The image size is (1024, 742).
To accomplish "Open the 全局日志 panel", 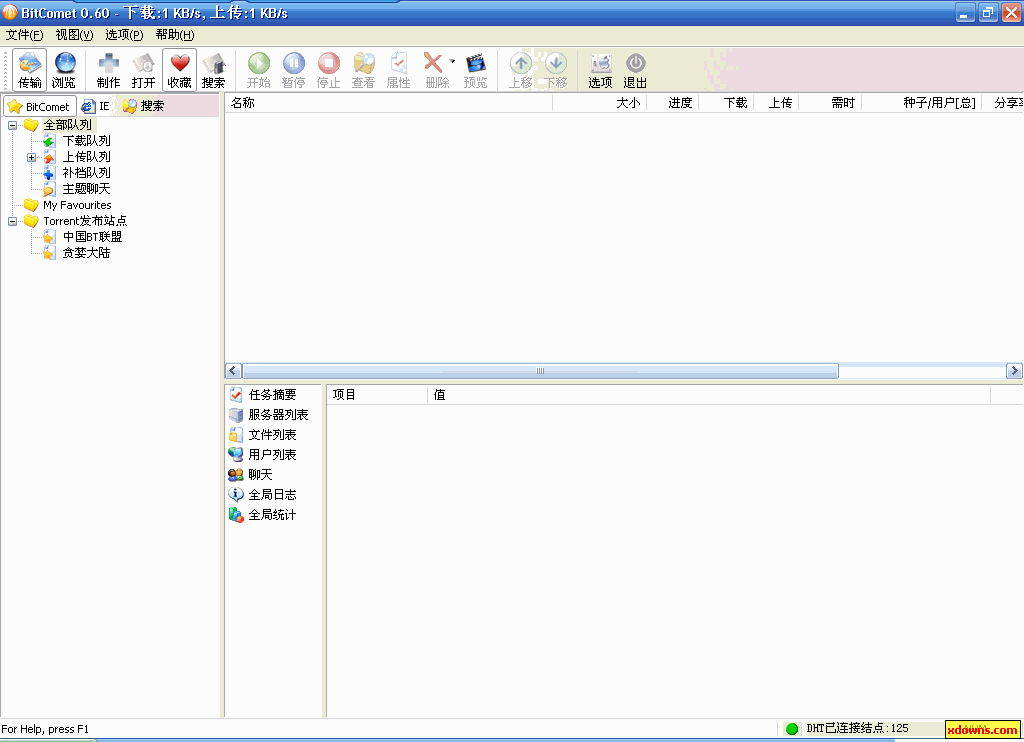I will [x=263, y=494].
